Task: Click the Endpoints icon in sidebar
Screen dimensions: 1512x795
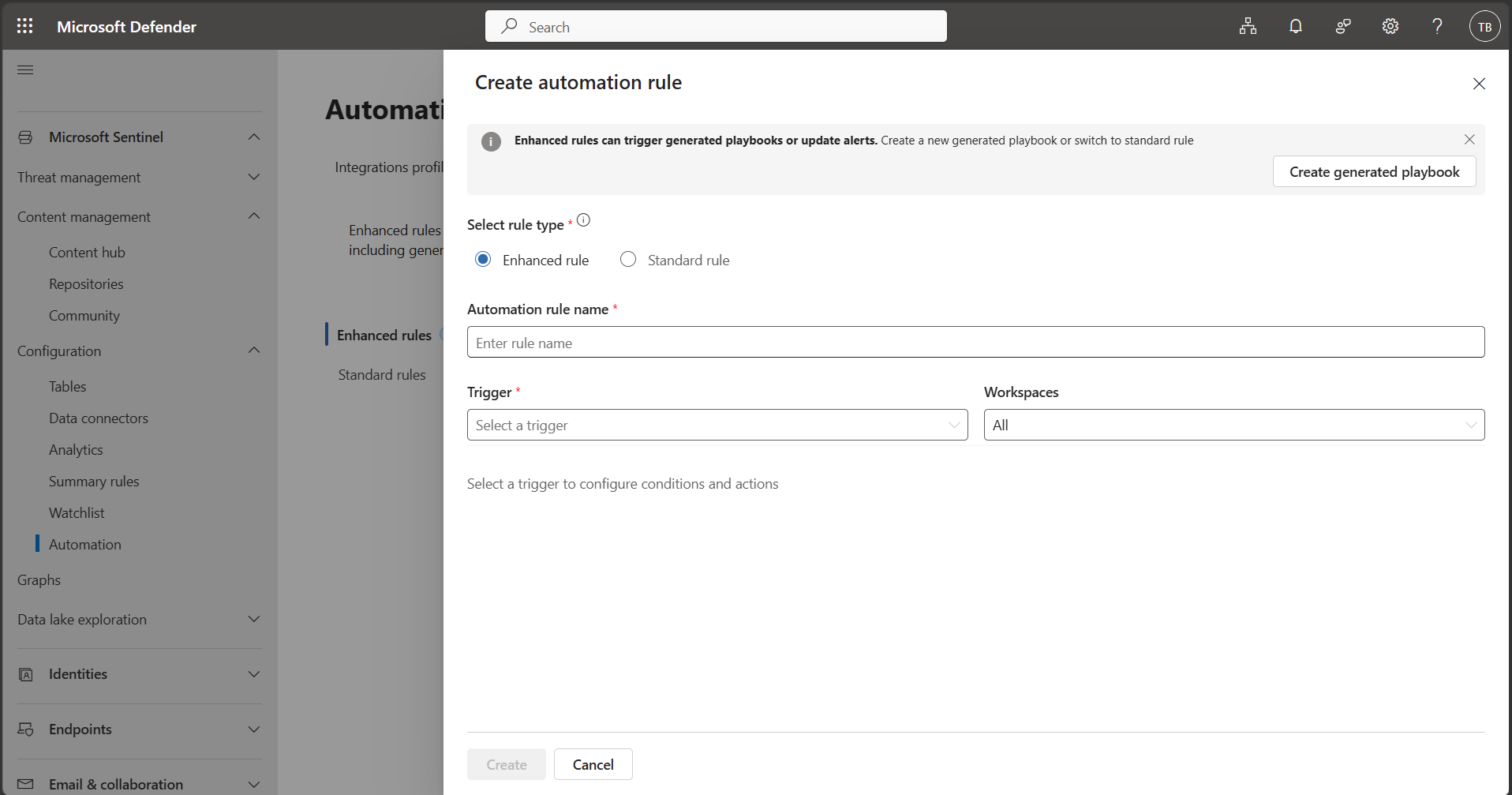Action: 25,729
